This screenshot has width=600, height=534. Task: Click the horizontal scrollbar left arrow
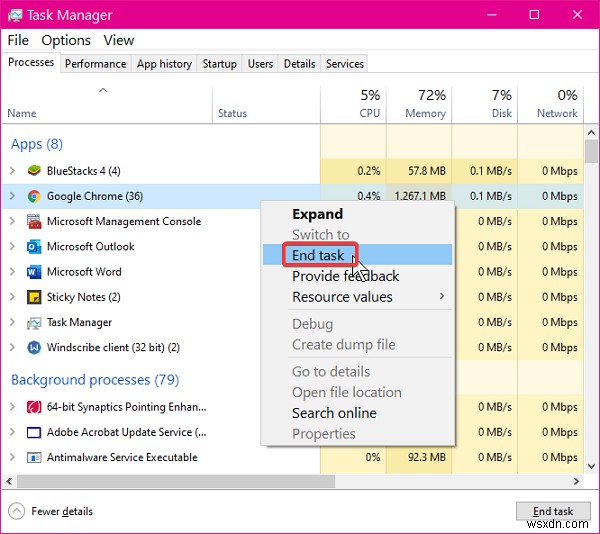click(x=10, y=481)
